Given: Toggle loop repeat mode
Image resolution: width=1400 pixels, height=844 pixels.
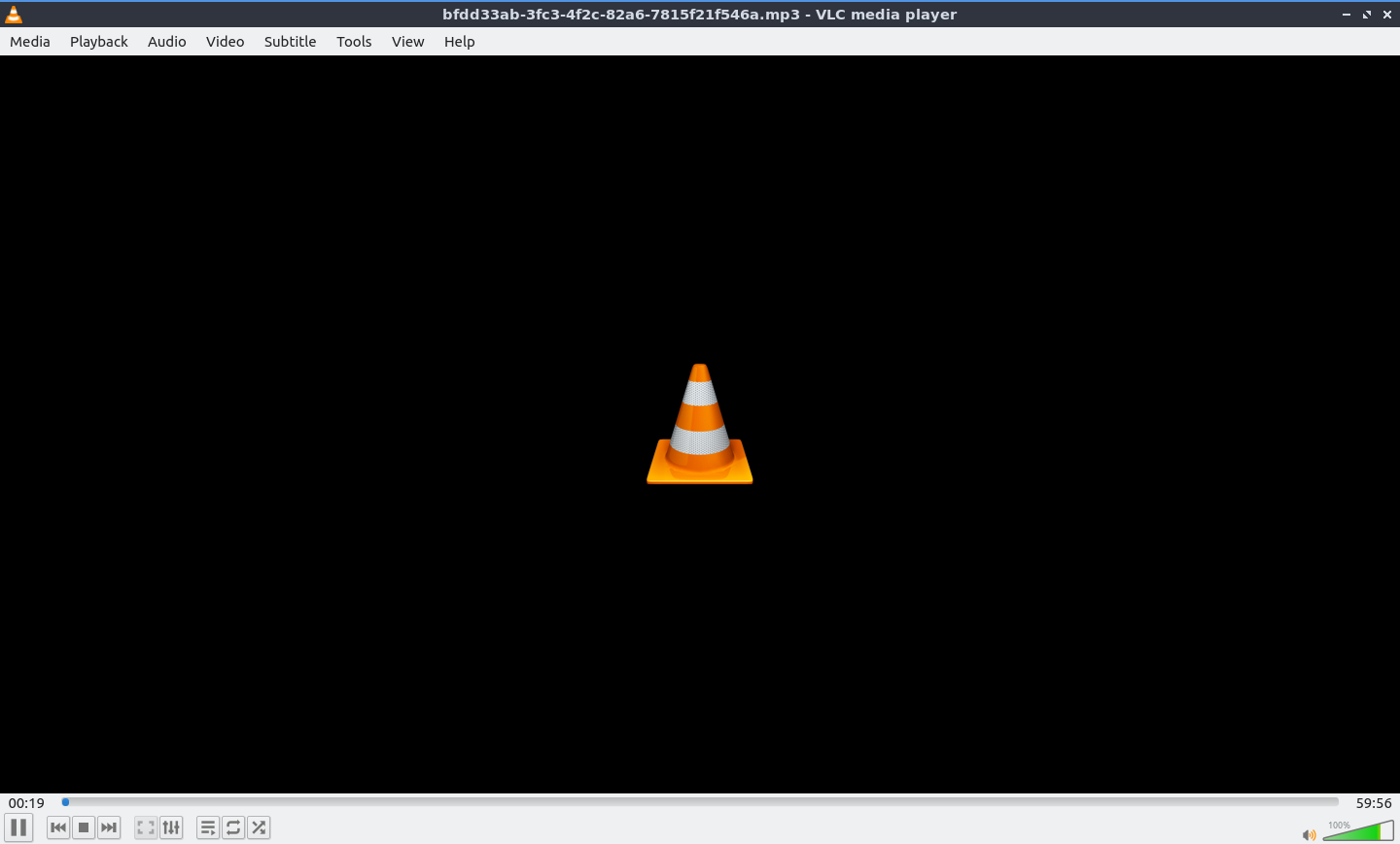Looking at the screenshot, I should [233, 827].
